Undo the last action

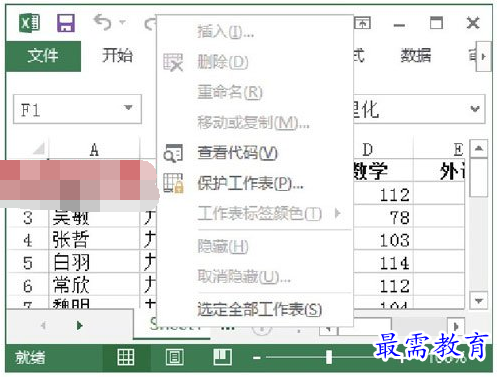[103, 22]
